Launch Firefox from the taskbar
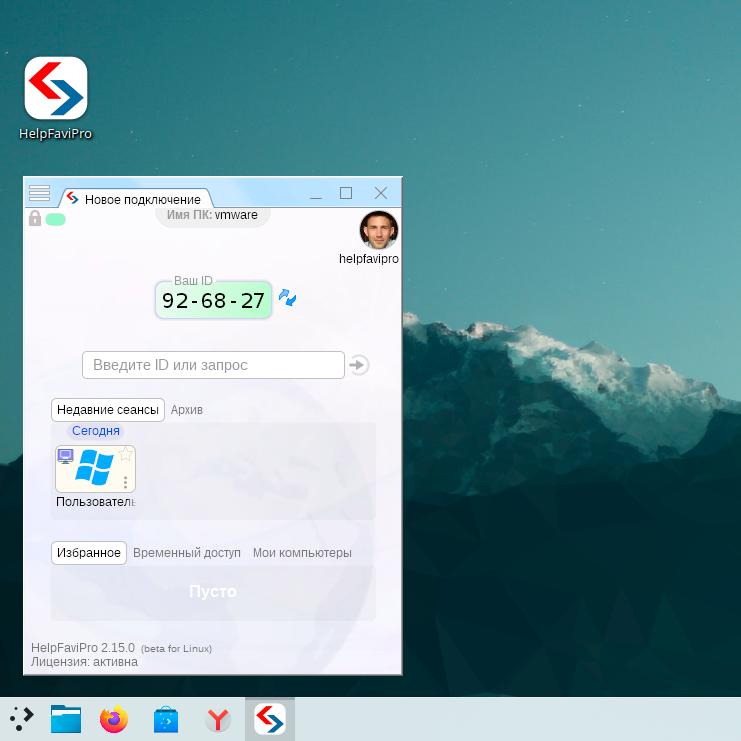Viewport: 741px width, 741px height. pyautogui.click(x=114, y=719)
